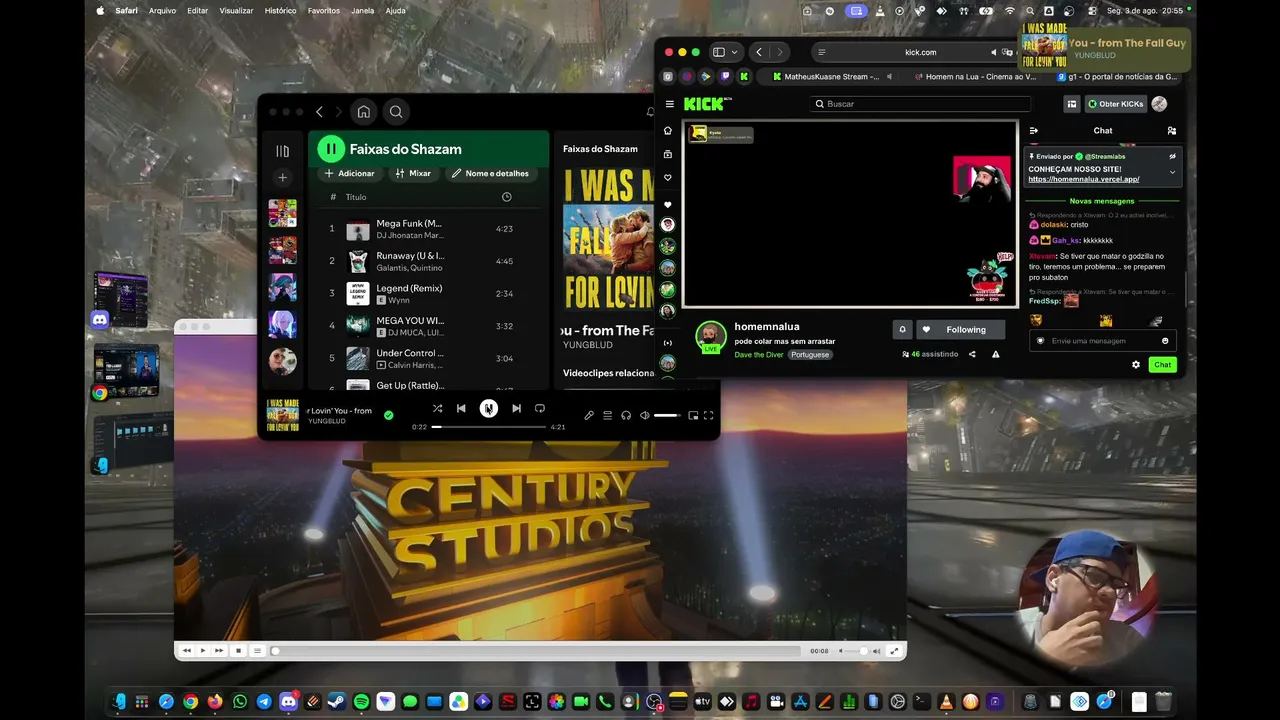Open Kick profile avatar menu
The image size is (1280, 720).
[1159, 104]
